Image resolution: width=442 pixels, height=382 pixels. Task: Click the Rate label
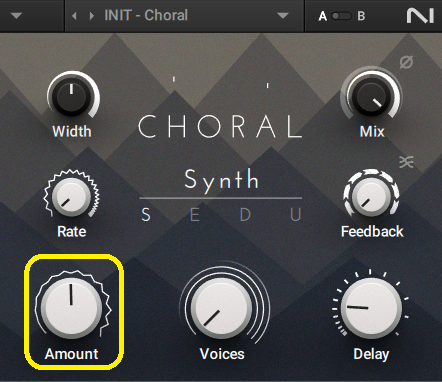[x=72, y=231]
